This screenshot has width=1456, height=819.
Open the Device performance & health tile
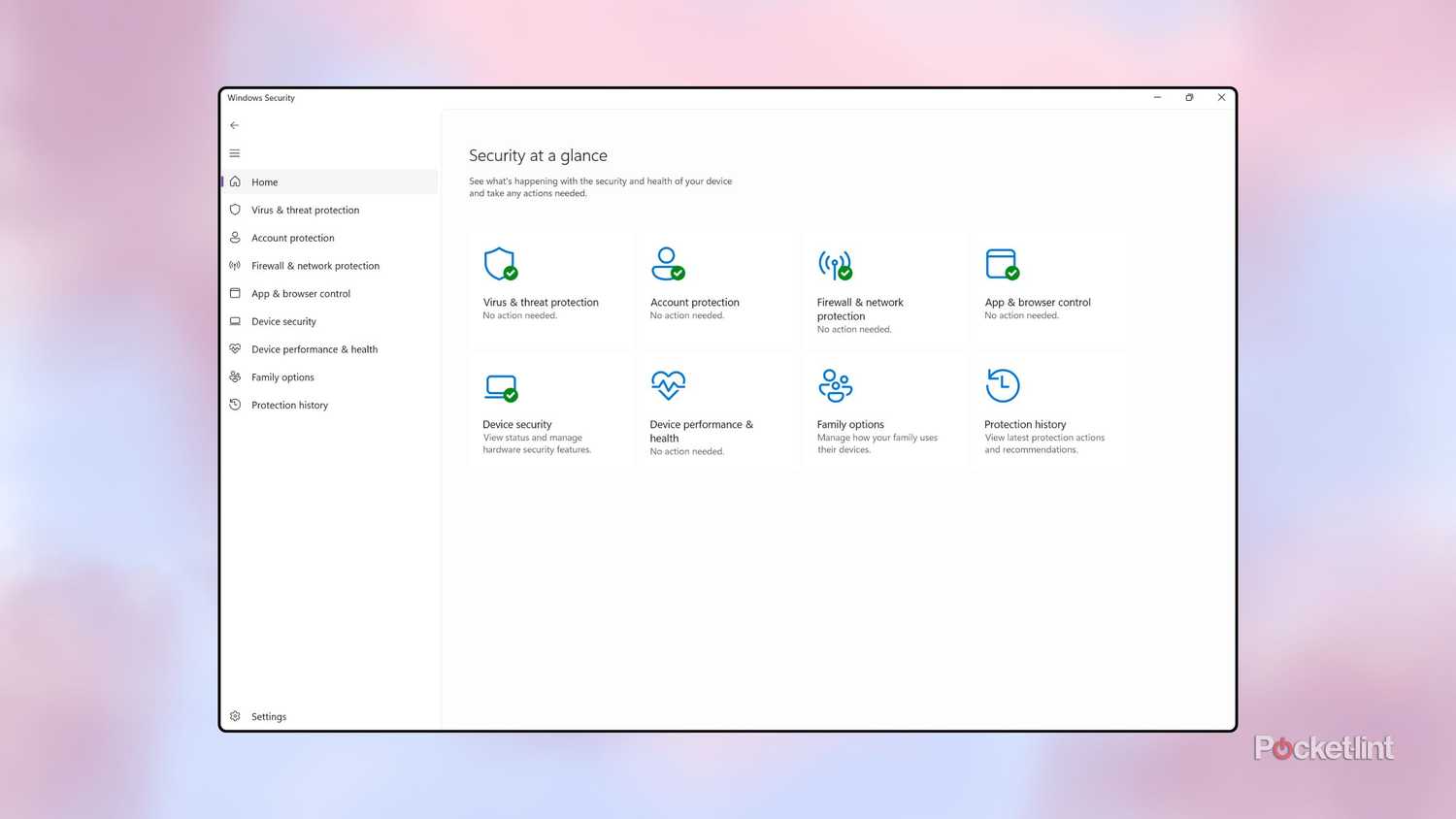coord(718,408)
